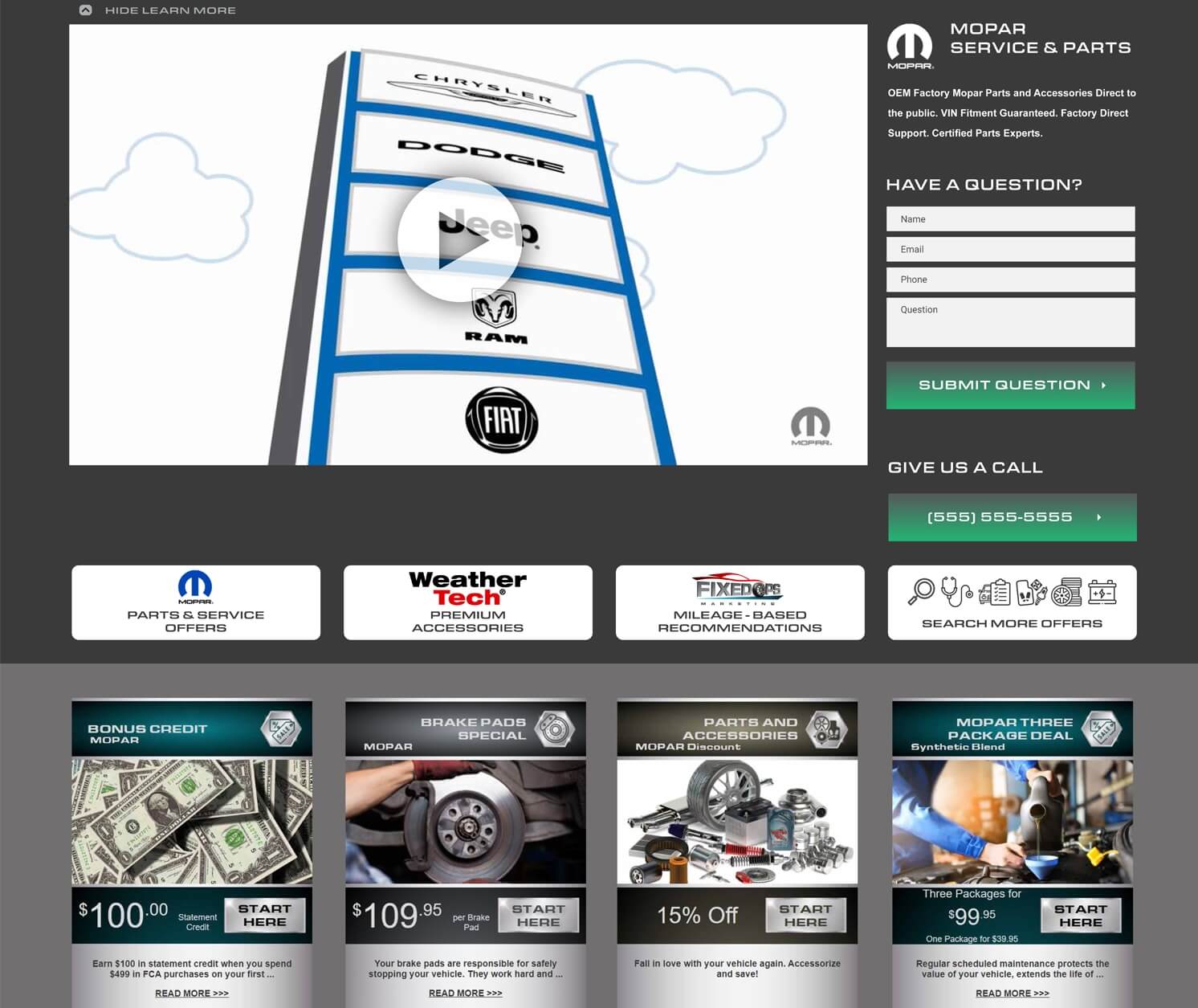
Task: Click the car battery icon in Search More Offers
Action: click(x=1102, y=592)
